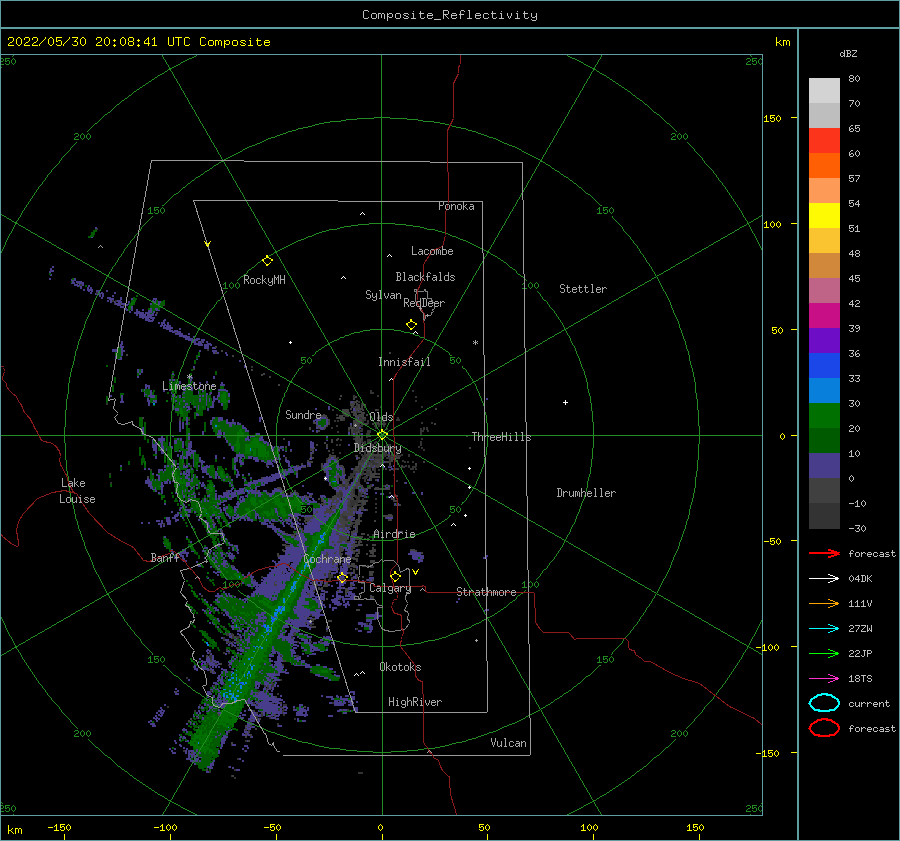The height and width of the screenshot is (841, 900).
Task: Click the Blackfalds town label
Action: pyautogui.click(x=425, y=277)
